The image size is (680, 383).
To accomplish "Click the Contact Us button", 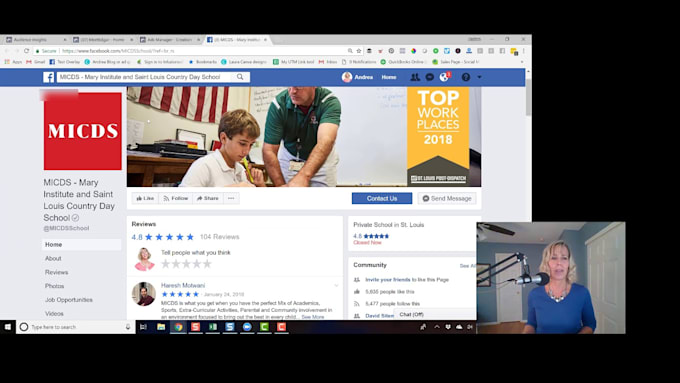I will pyautogui.click(x=382, y=198).
